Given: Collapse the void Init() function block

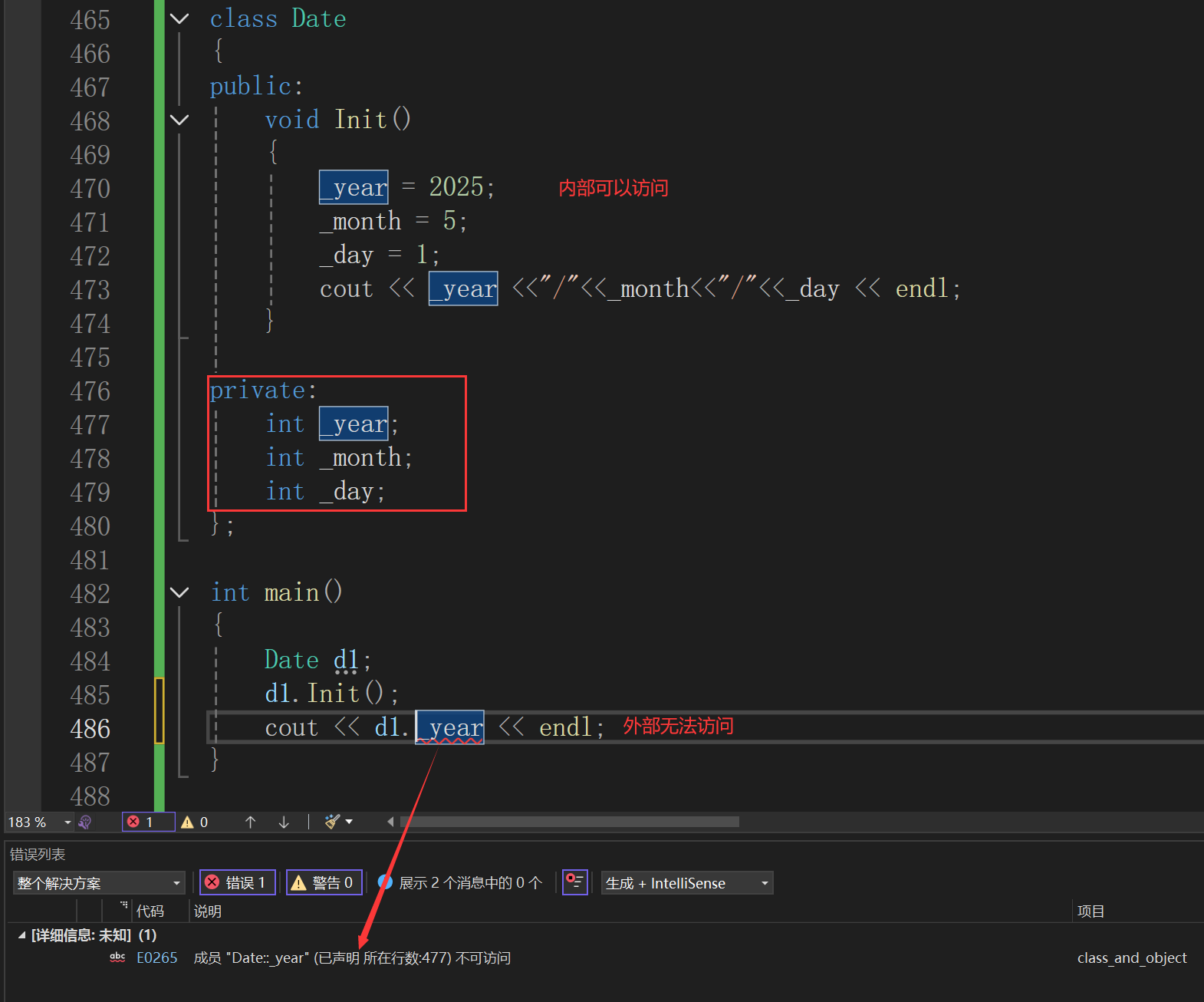Looking at the screenshot, I should [179, 120].
